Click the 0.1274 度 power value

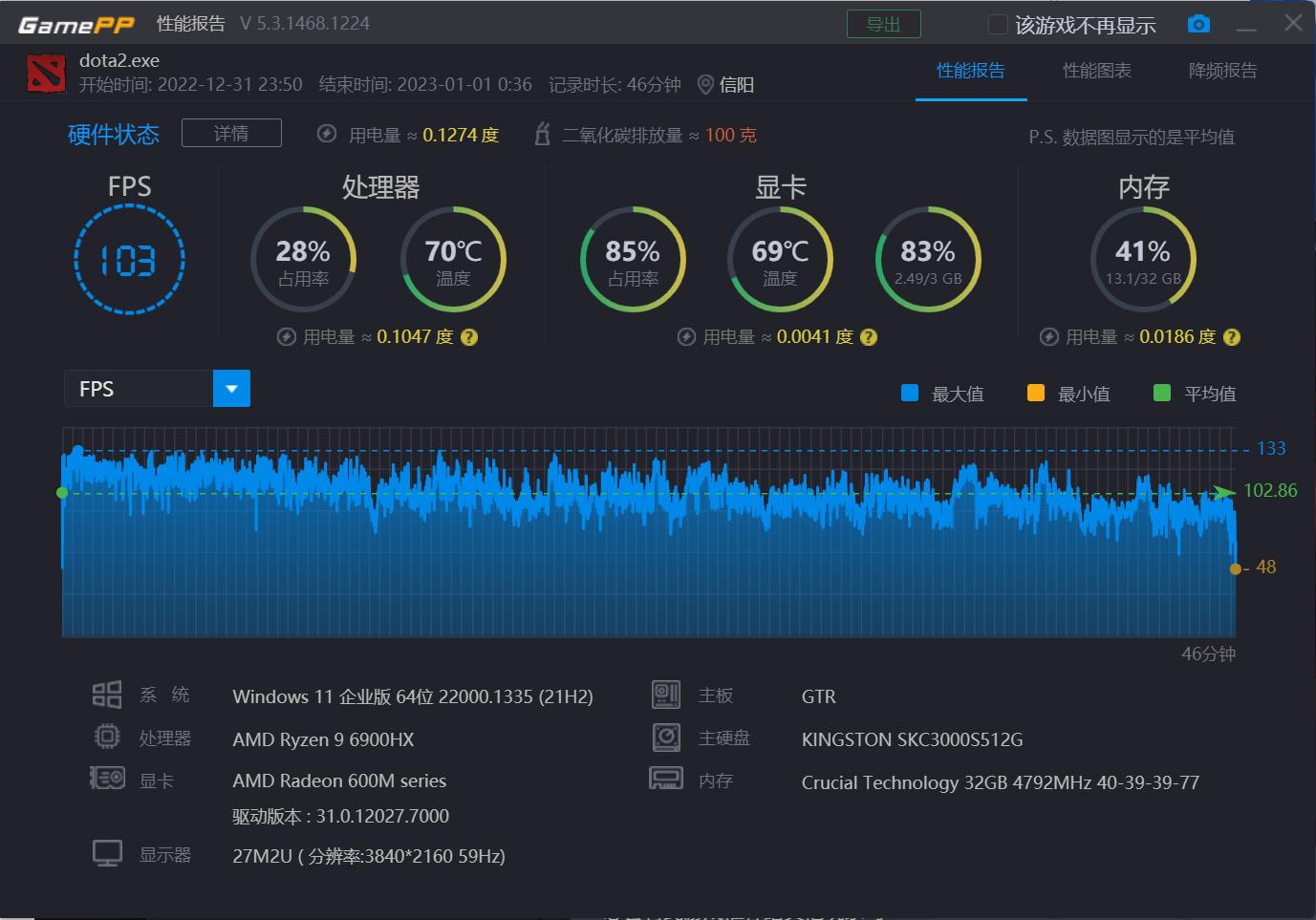tap(461, 135)
